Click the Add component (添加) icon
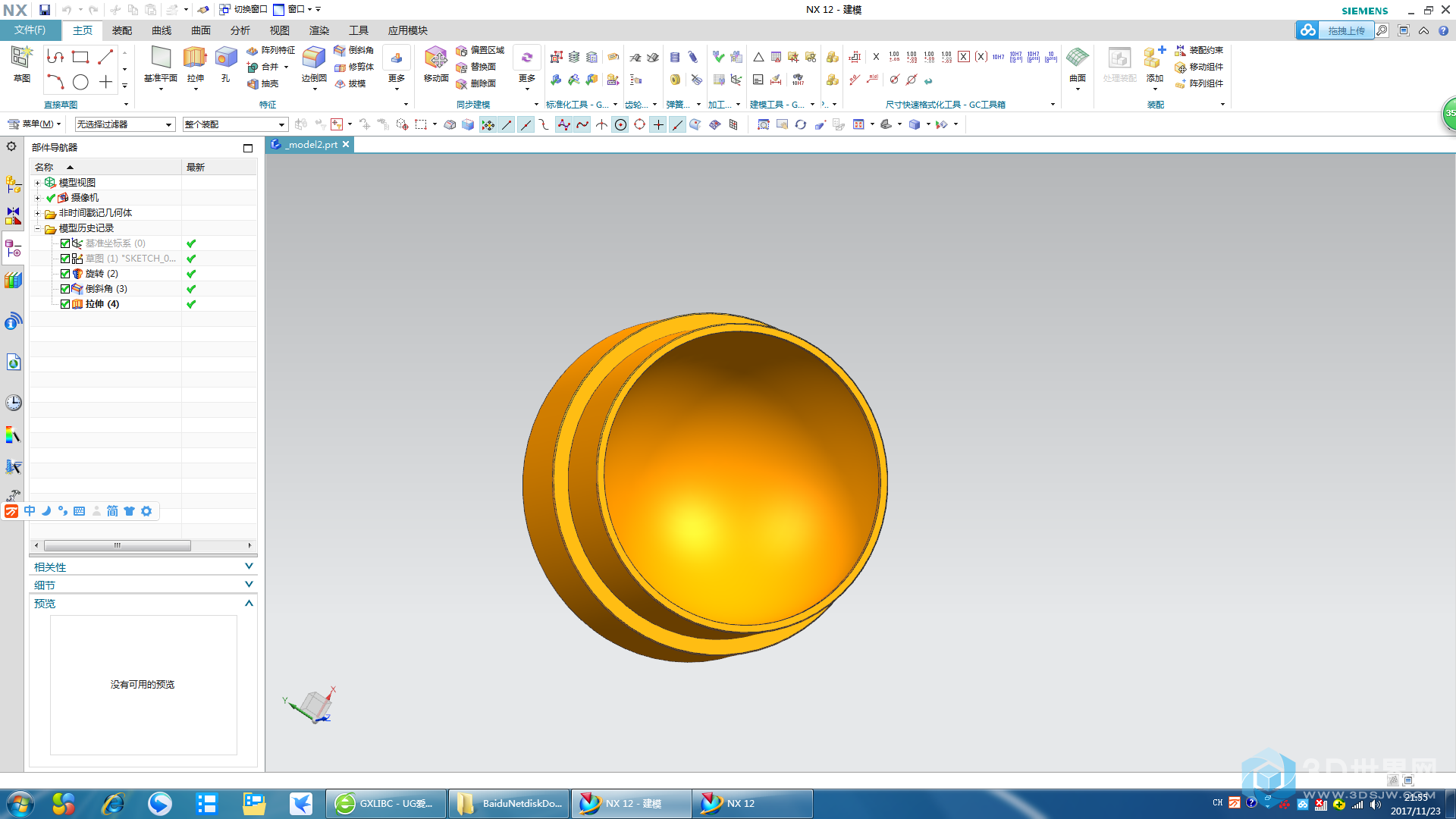The width and height of the screenshot is (1456, 819). tap(1154, 58)
